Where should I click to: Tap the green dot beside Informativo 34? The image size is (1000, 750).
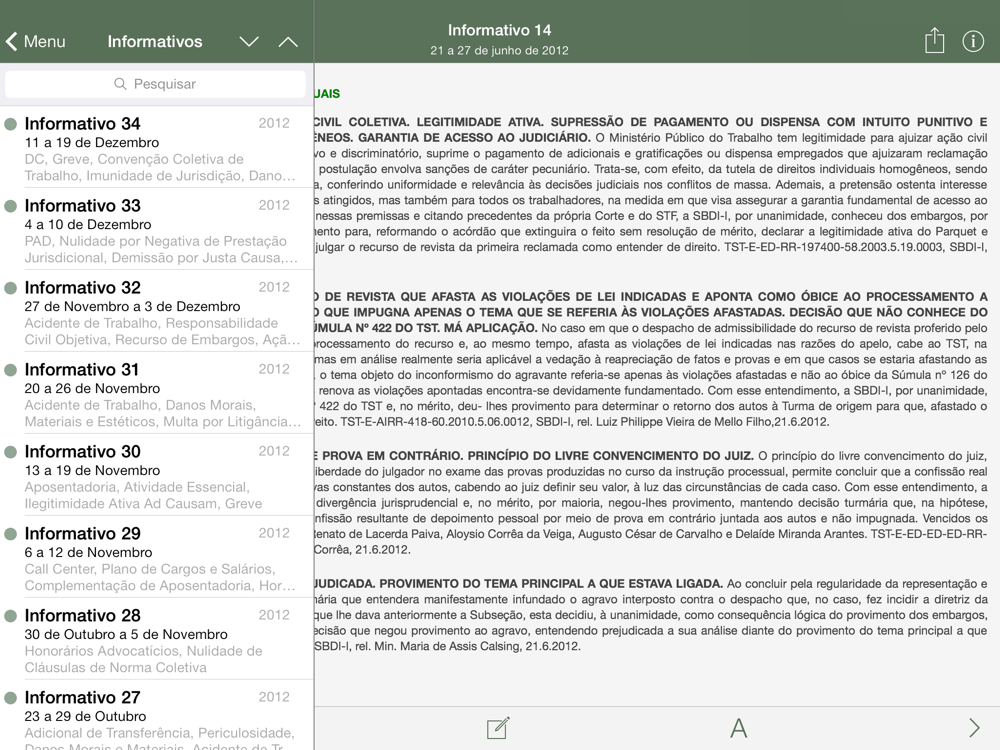(10, 124)
